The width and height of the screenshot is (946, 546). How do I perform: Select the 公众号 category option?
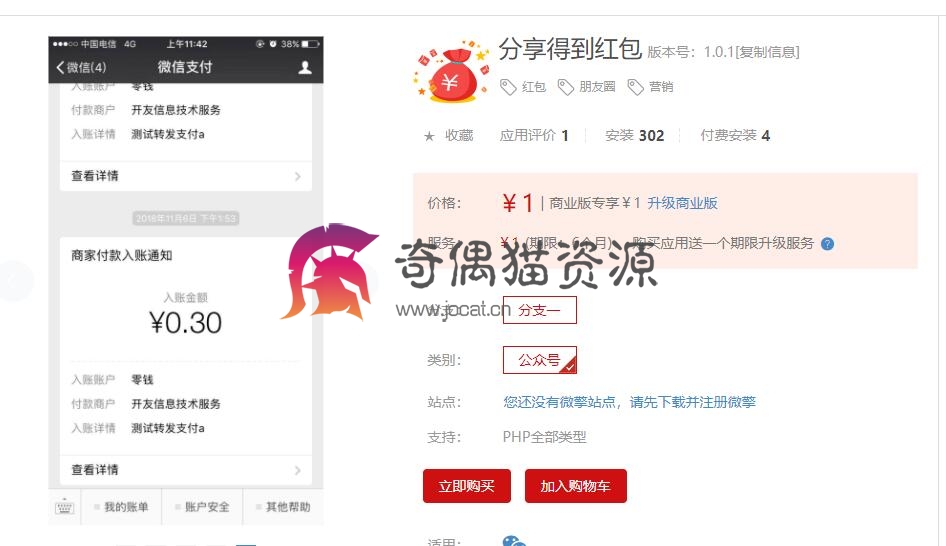(x=539, y=360)
